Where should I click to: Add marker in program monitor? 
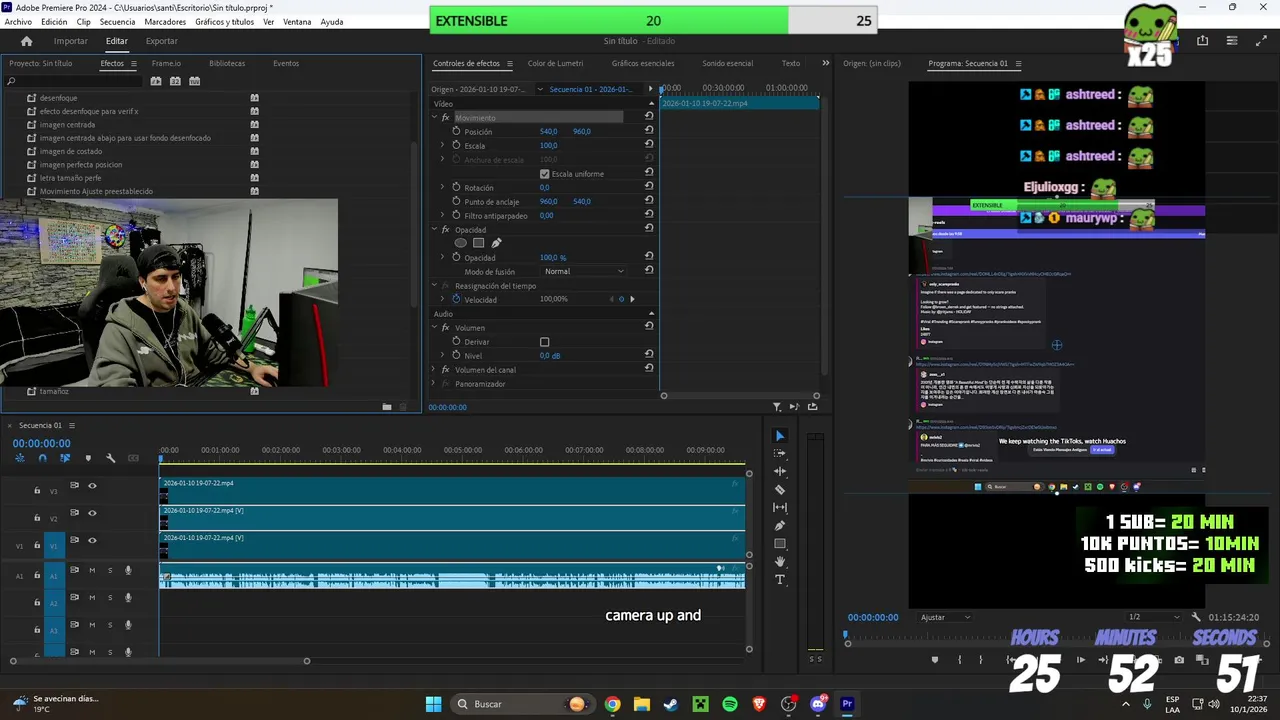click(935, 660)
